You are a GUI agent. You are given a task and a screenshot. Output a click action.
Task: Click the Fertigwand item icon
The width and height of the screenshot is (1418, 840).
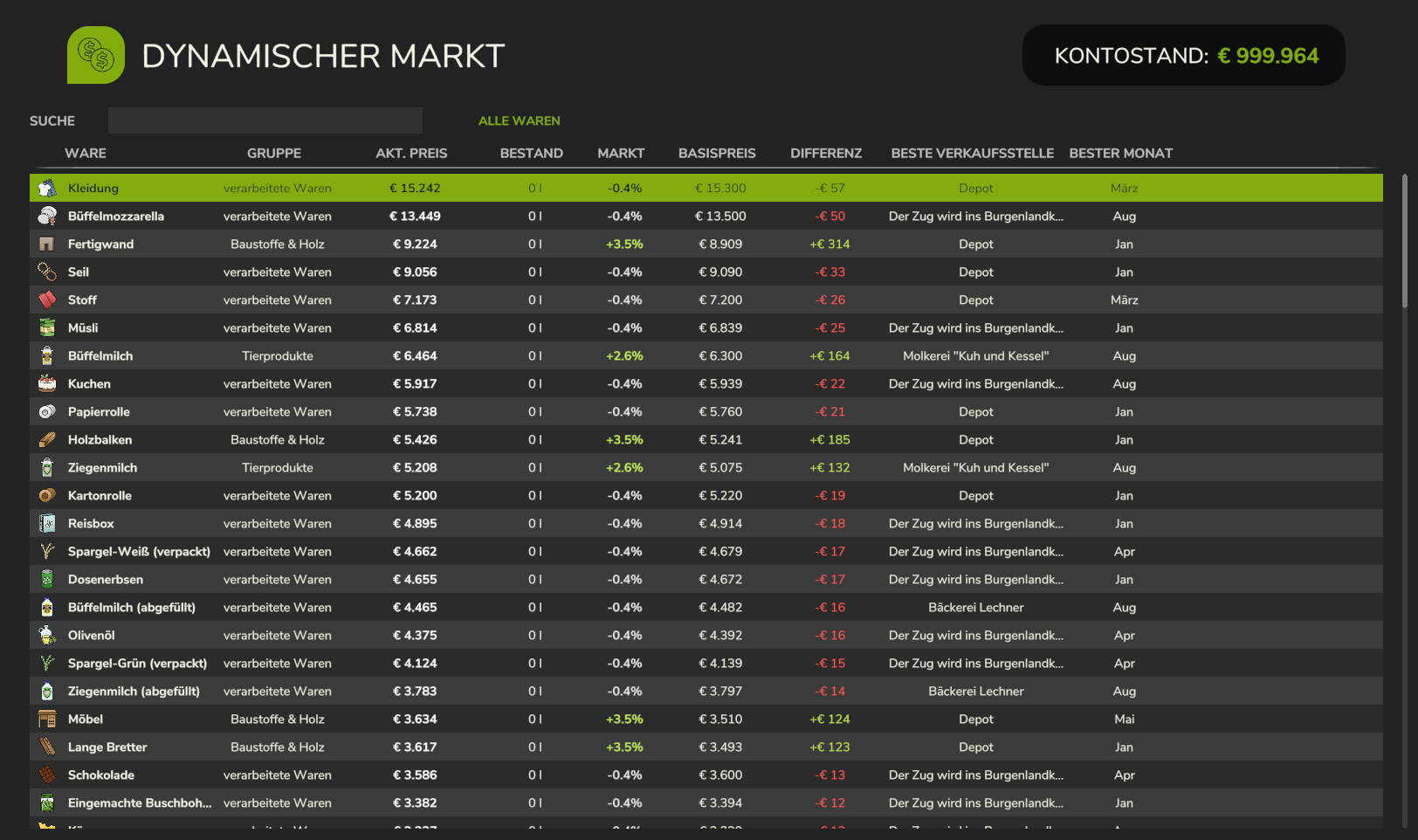tap(47, 244)
